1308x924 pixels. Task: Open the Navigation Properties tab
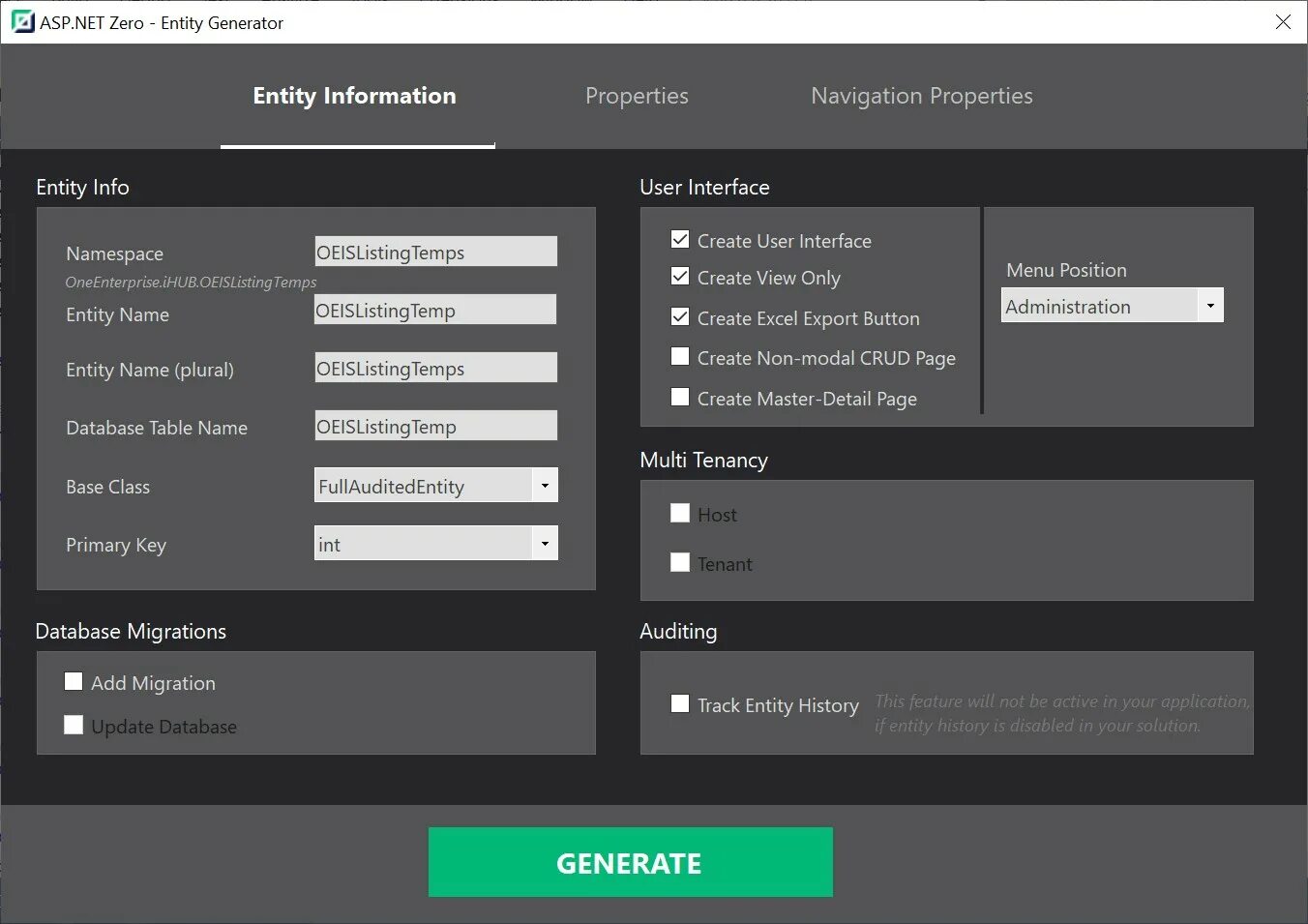pos(921,96)
